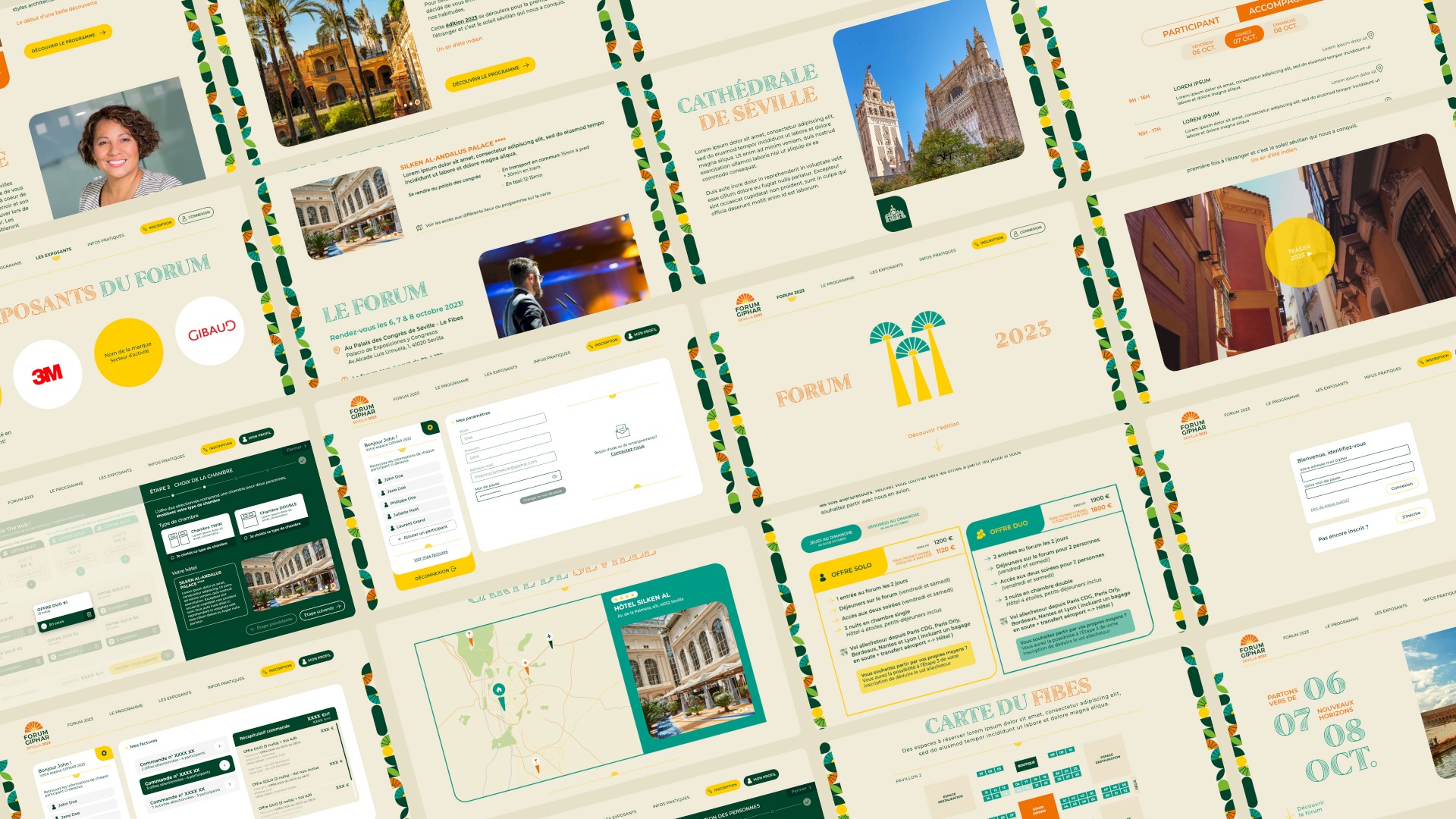This screenshot has width=1456, height=819.
Task: Click the Forum Giphar logo on the 06 07 08 OCT page
Action: [1252, 648]
